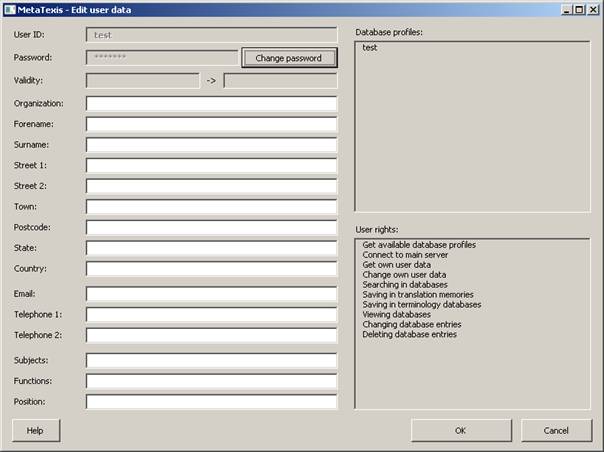Select the Street 1 text box
This screenshot has height=452, width=604.
pos(211,165)
